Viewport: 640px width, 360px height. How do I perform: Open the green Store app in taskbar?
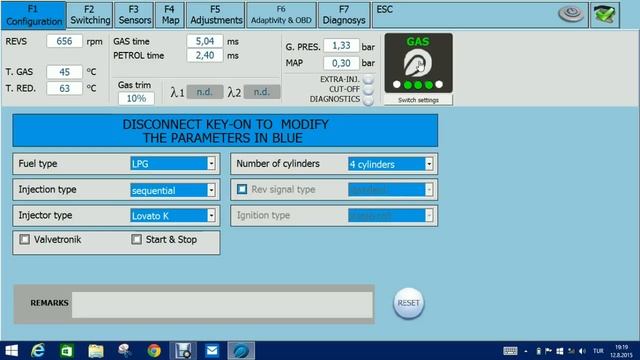pos(67,351)
